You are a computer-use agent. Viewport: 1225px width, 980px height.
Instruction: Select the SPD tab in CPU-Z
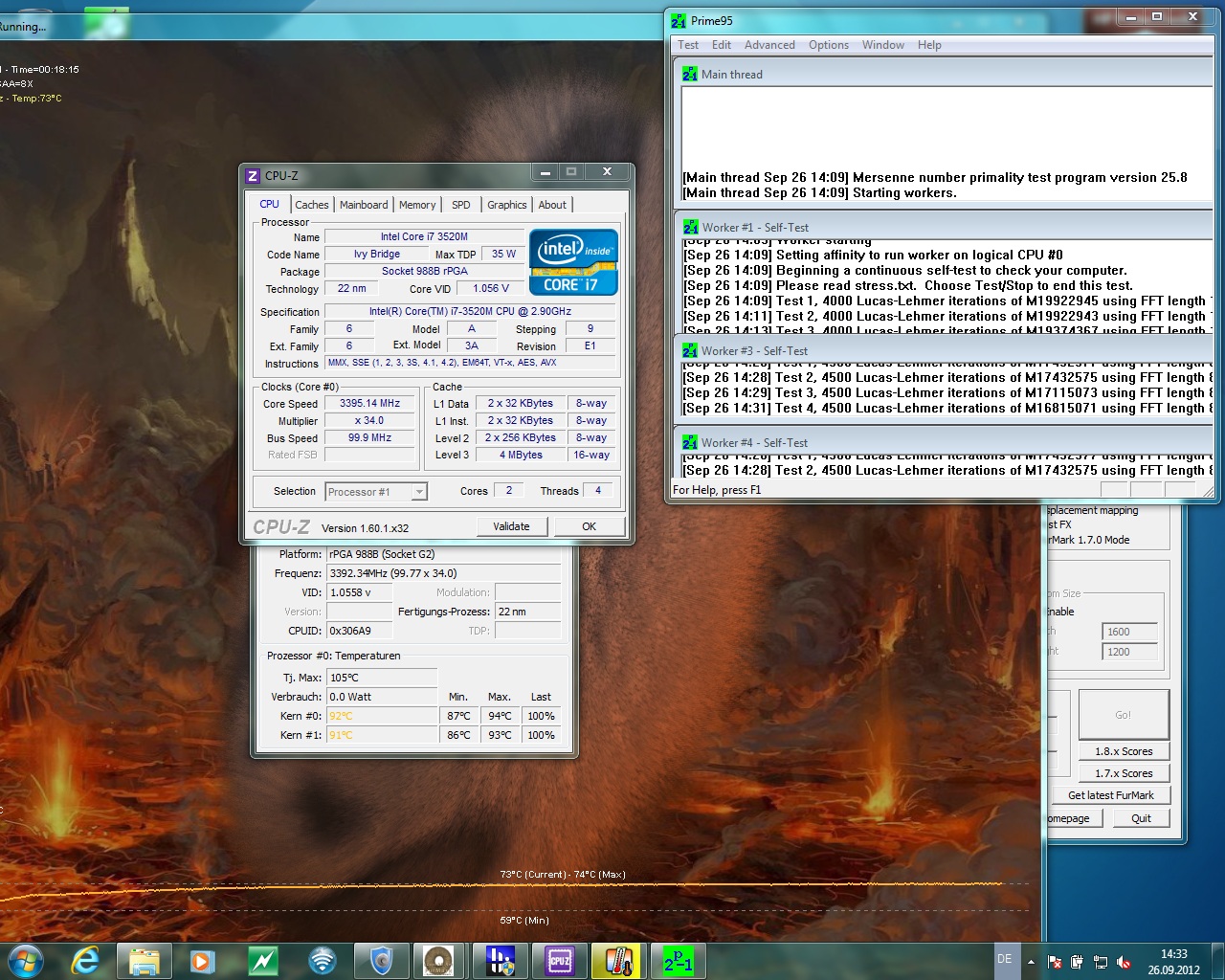pyautogui.click(x=461, y=205)
